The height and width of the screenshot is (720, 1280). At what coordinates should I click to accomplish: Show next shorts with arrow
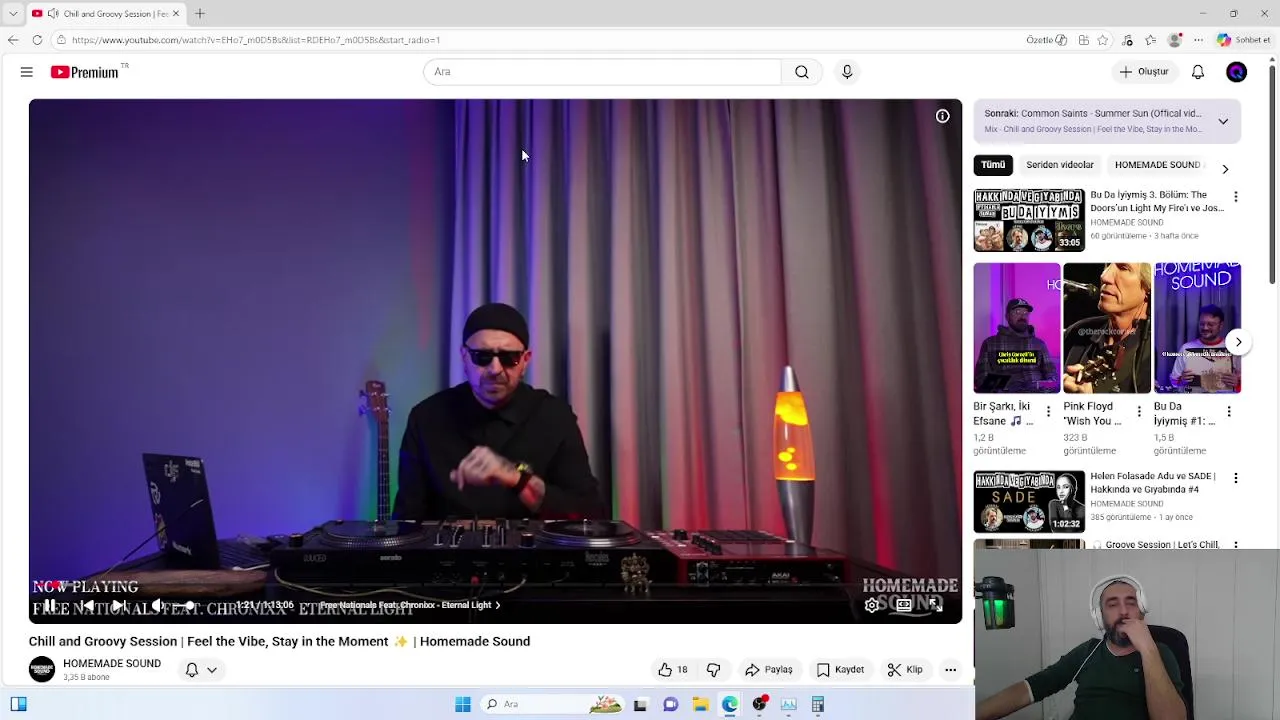point(1238,342)
